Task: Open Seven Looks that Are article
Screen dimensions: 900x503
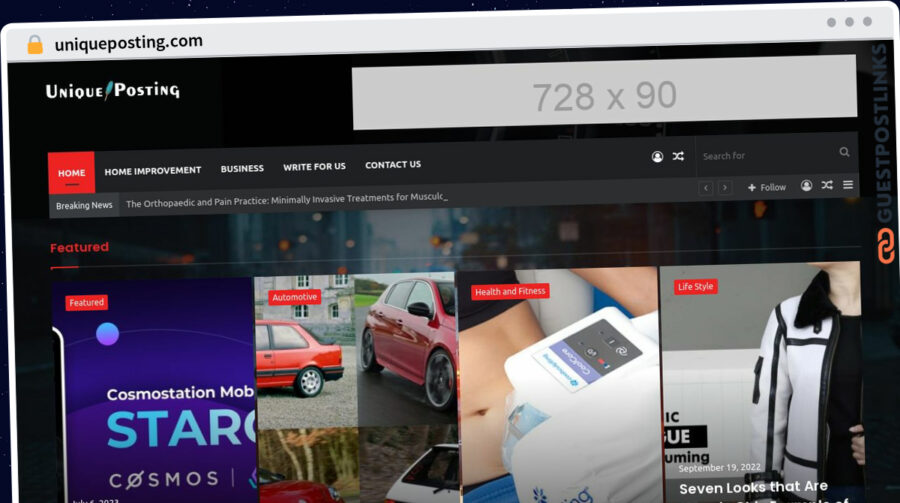Action: 753,488
